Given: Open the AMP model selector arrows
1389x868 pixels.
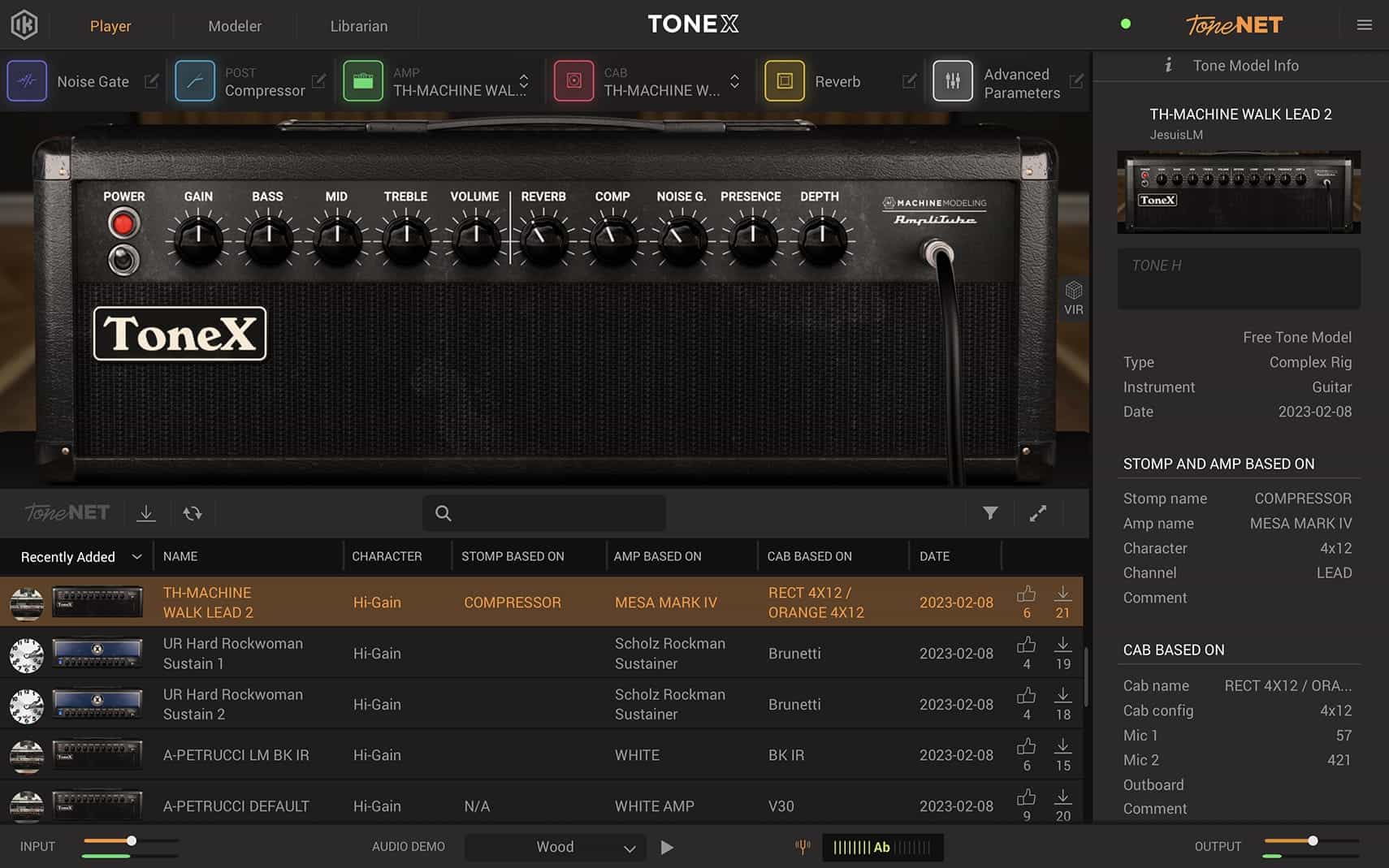Looking at the screenshot, I should click(524, 81).
